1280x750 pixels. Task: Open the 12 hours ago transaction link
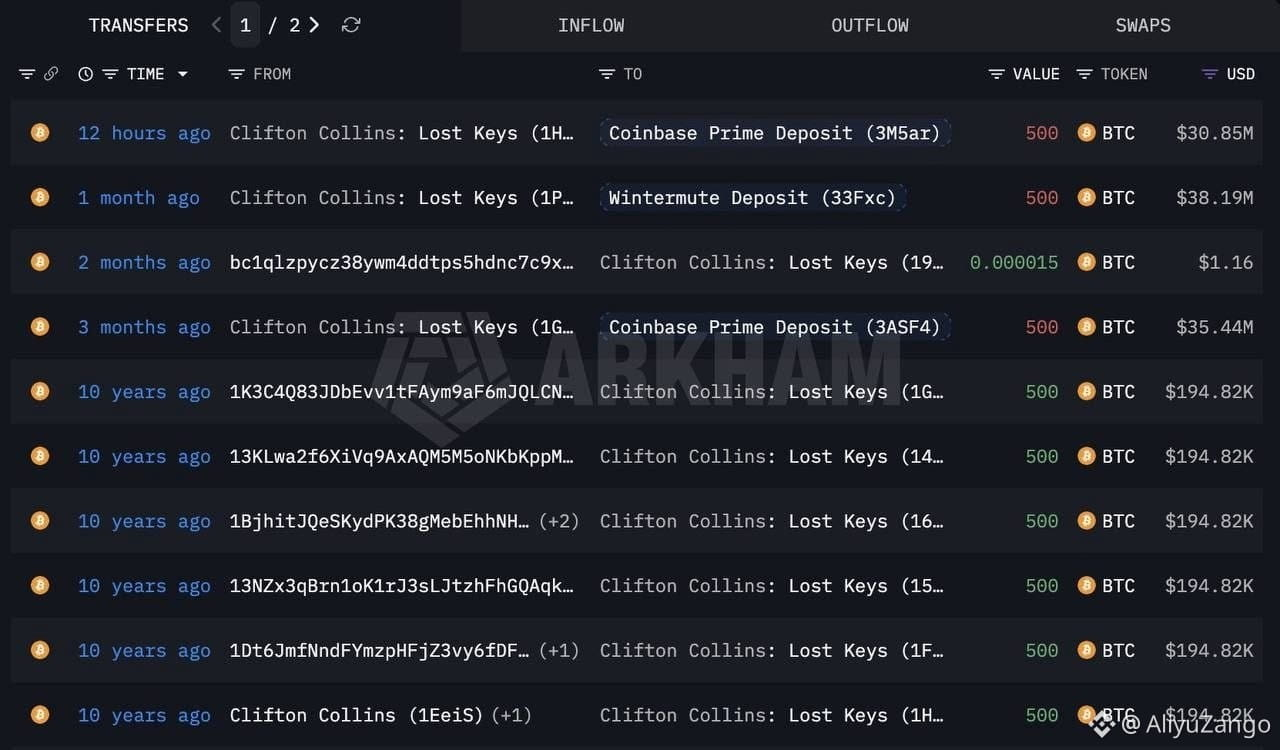[144, 133]
